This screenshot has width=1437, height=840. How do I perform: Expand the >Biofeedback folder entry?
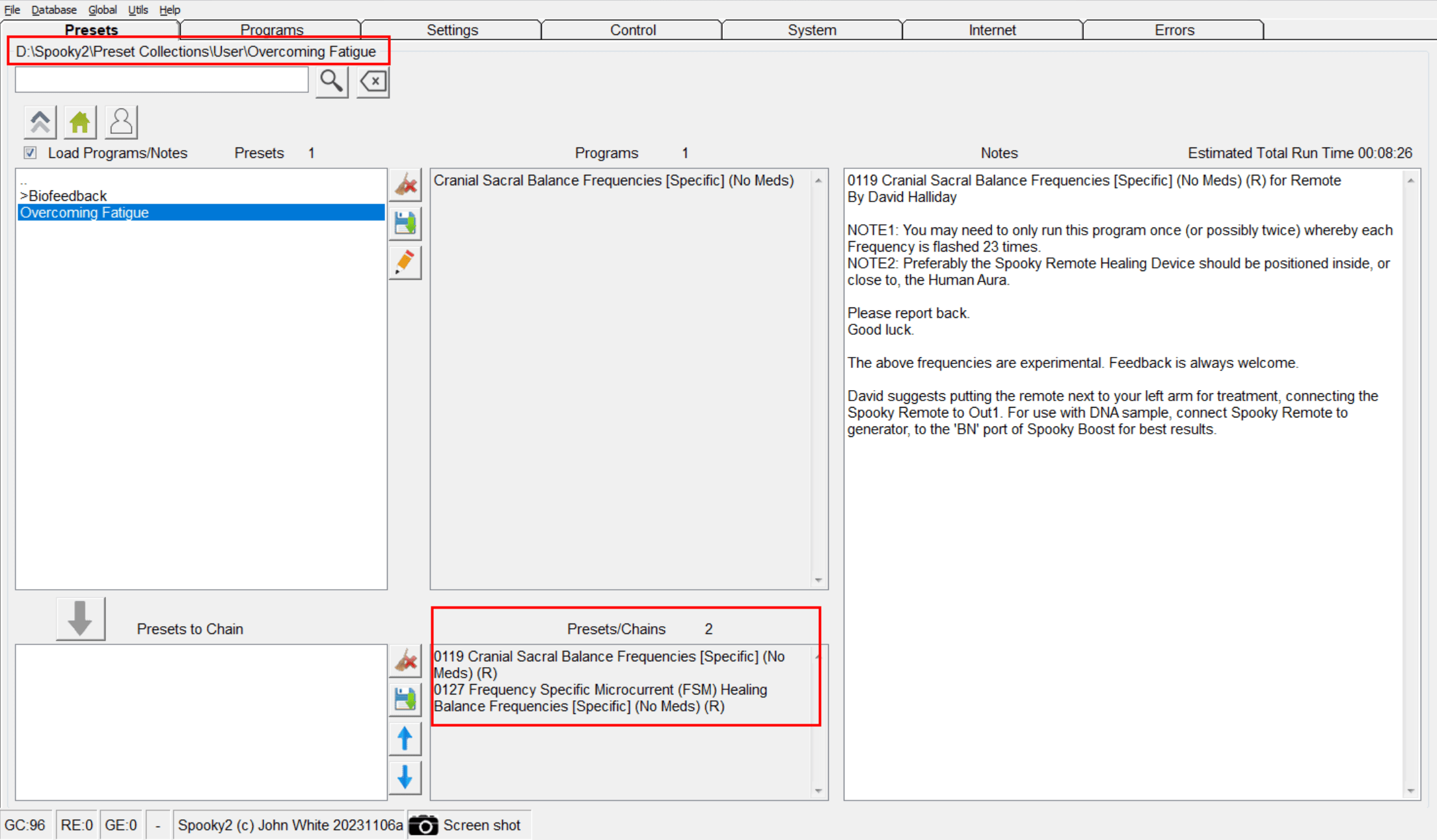[64, 196]
